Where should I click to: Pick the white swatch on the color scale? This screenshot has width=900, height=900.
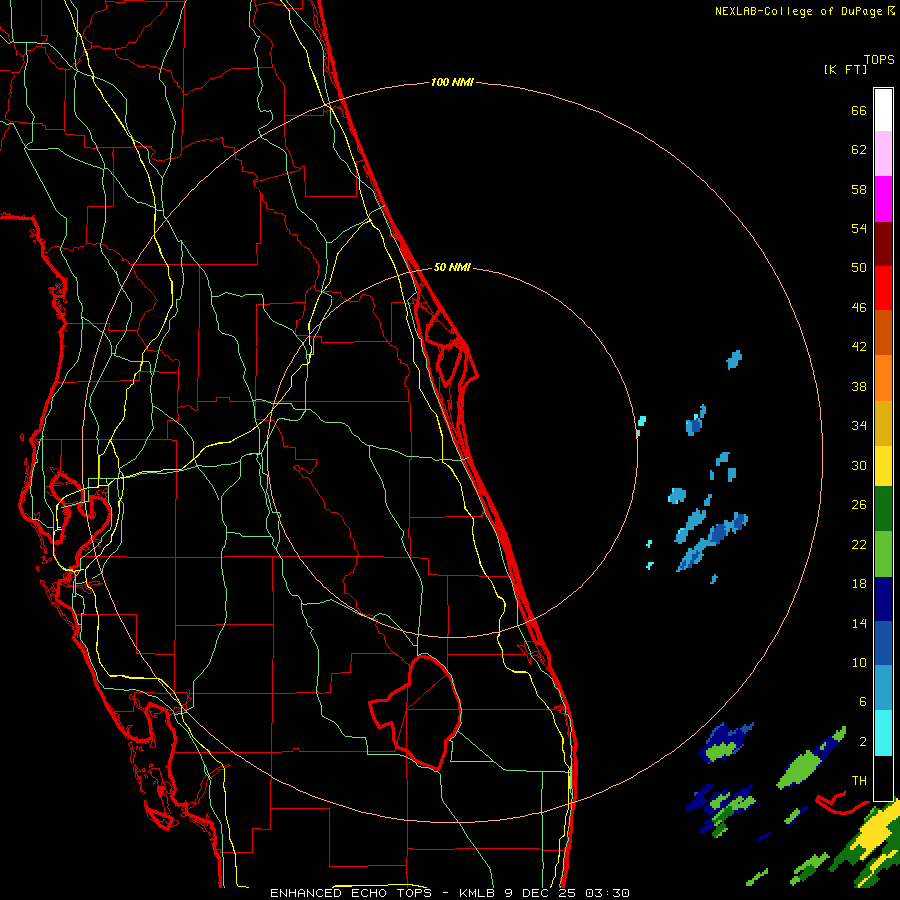point(883,110)
